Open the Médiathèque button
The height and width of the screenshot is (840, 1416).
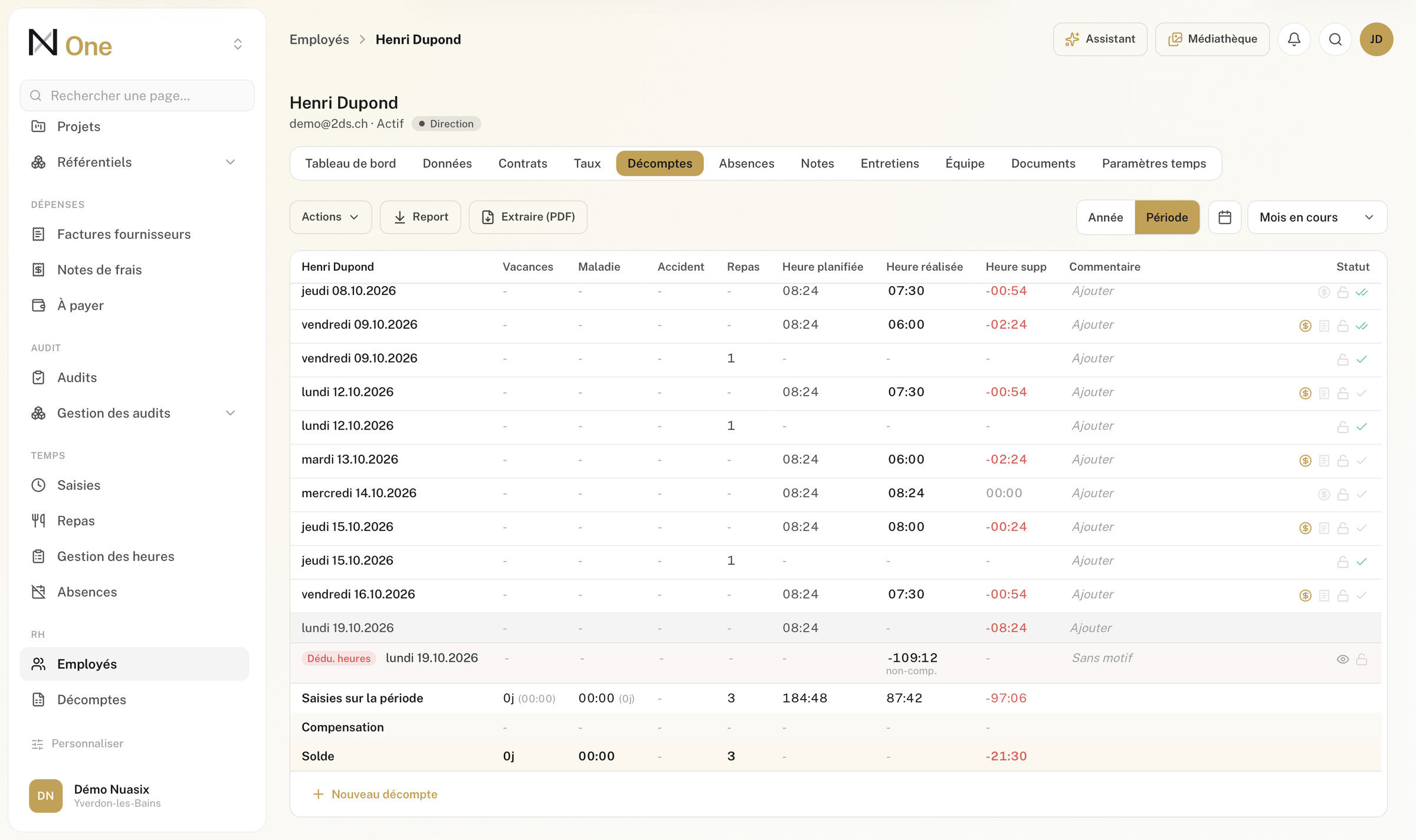(x=1212, y=40)
